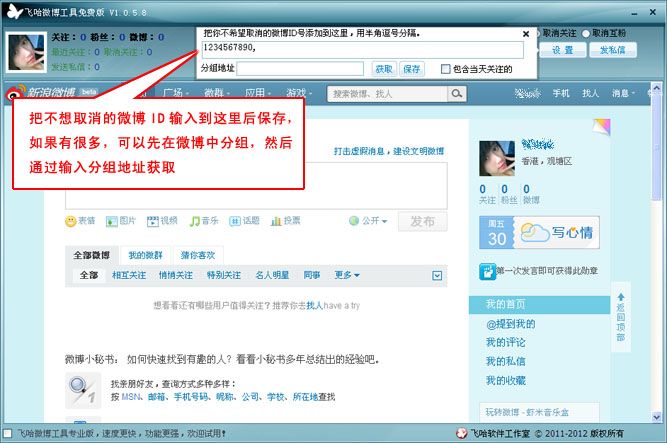Toggle the status bar checkbox at bottom left
667x443 pixels.
7,433
